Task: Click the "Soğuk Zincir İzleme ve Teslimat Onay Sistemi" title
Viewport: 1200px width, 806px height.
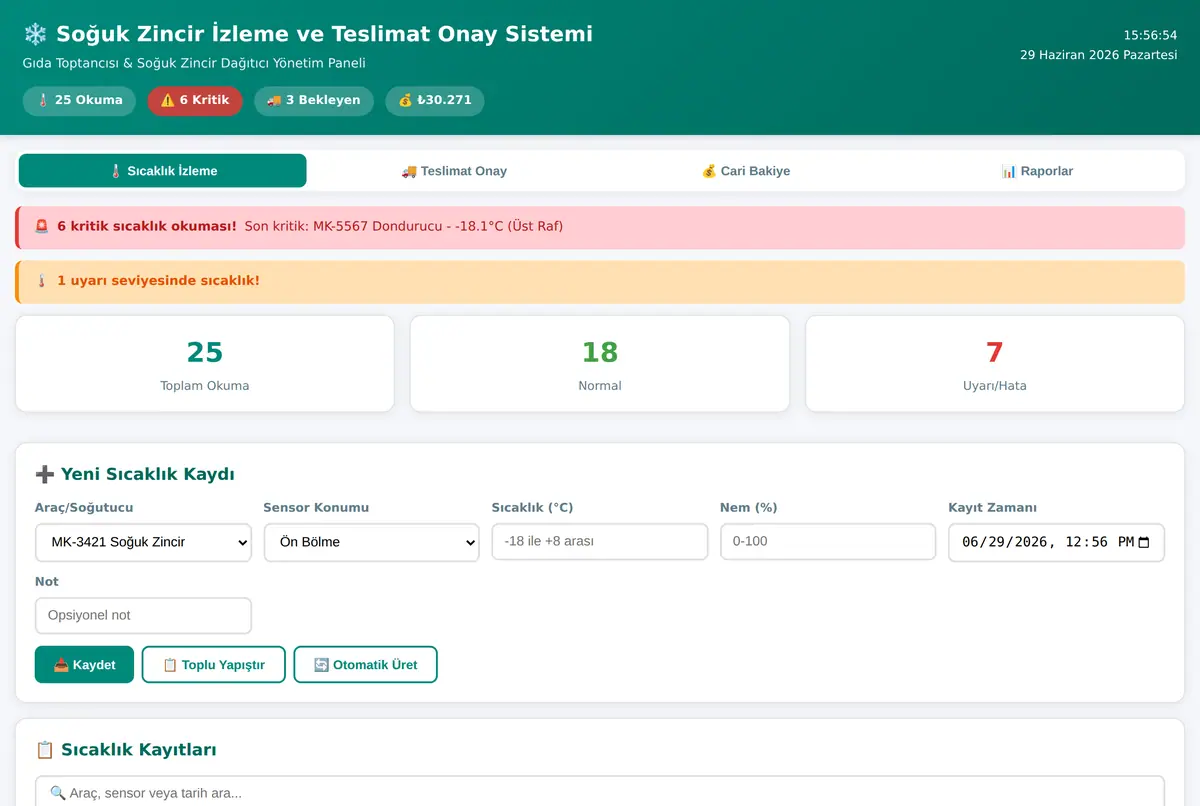Action: pyautogui.click(x=324, y=34)
